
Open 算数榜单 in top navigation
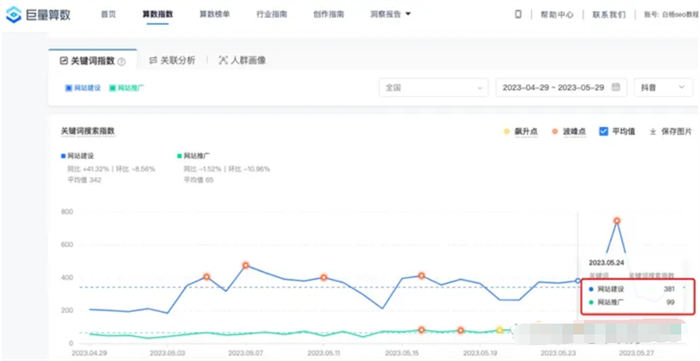coord(215,14)
